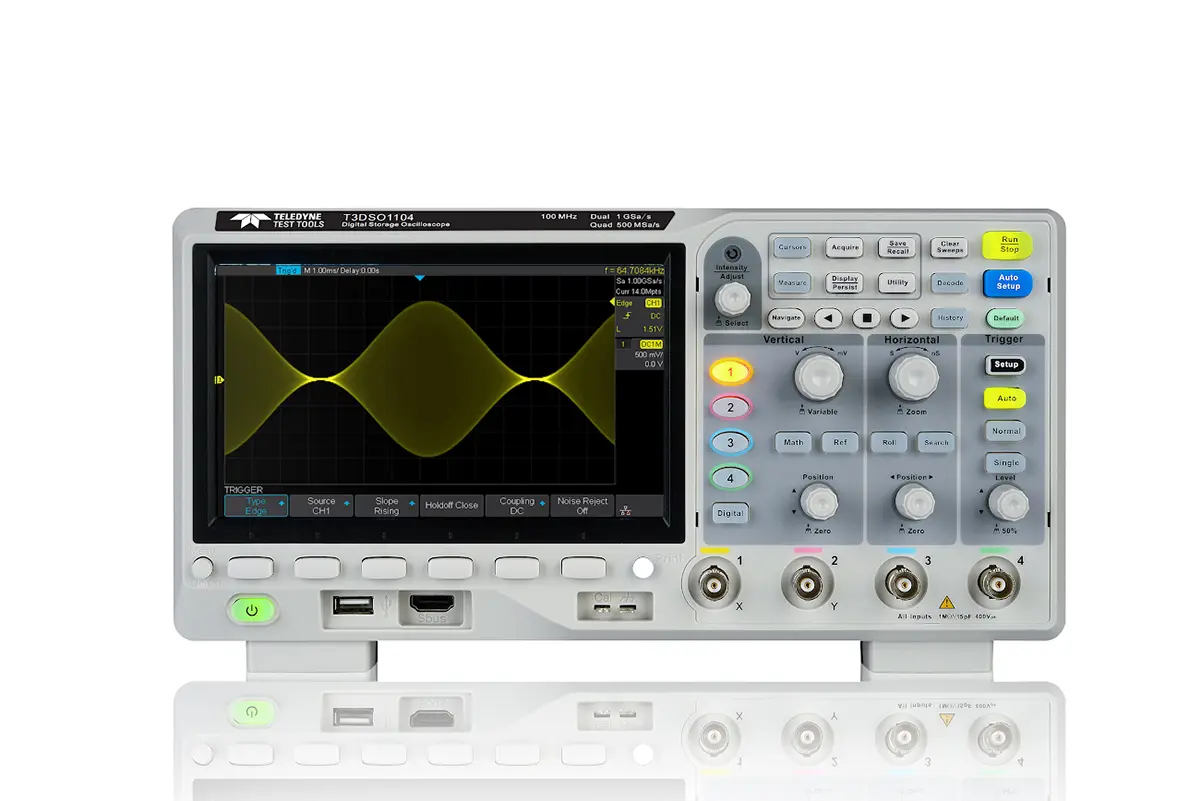Open the Acquire menu button
Image resolution: width=1201 pixels, height=801 pixels.
tap(845, 248)
